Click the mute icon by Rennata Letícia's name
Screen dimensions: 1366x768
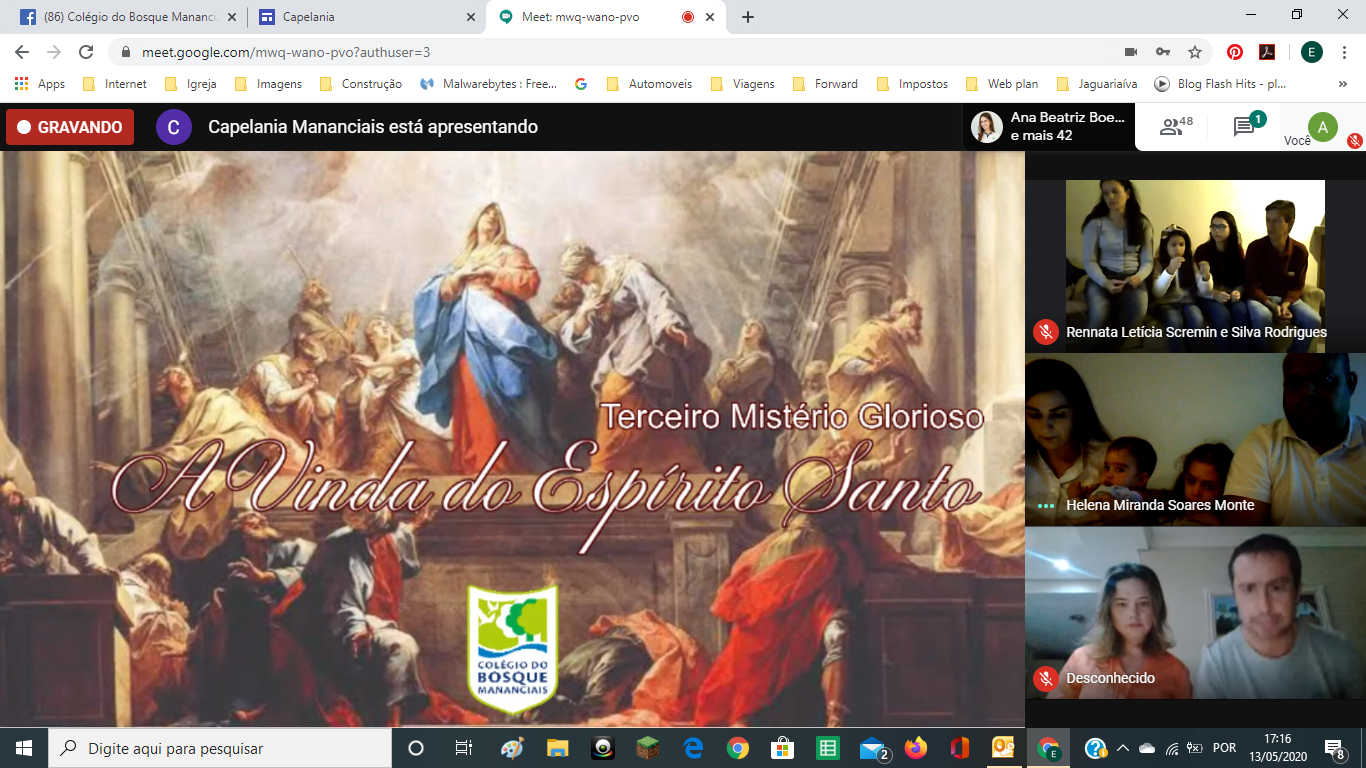click(x=1046, y=332)
